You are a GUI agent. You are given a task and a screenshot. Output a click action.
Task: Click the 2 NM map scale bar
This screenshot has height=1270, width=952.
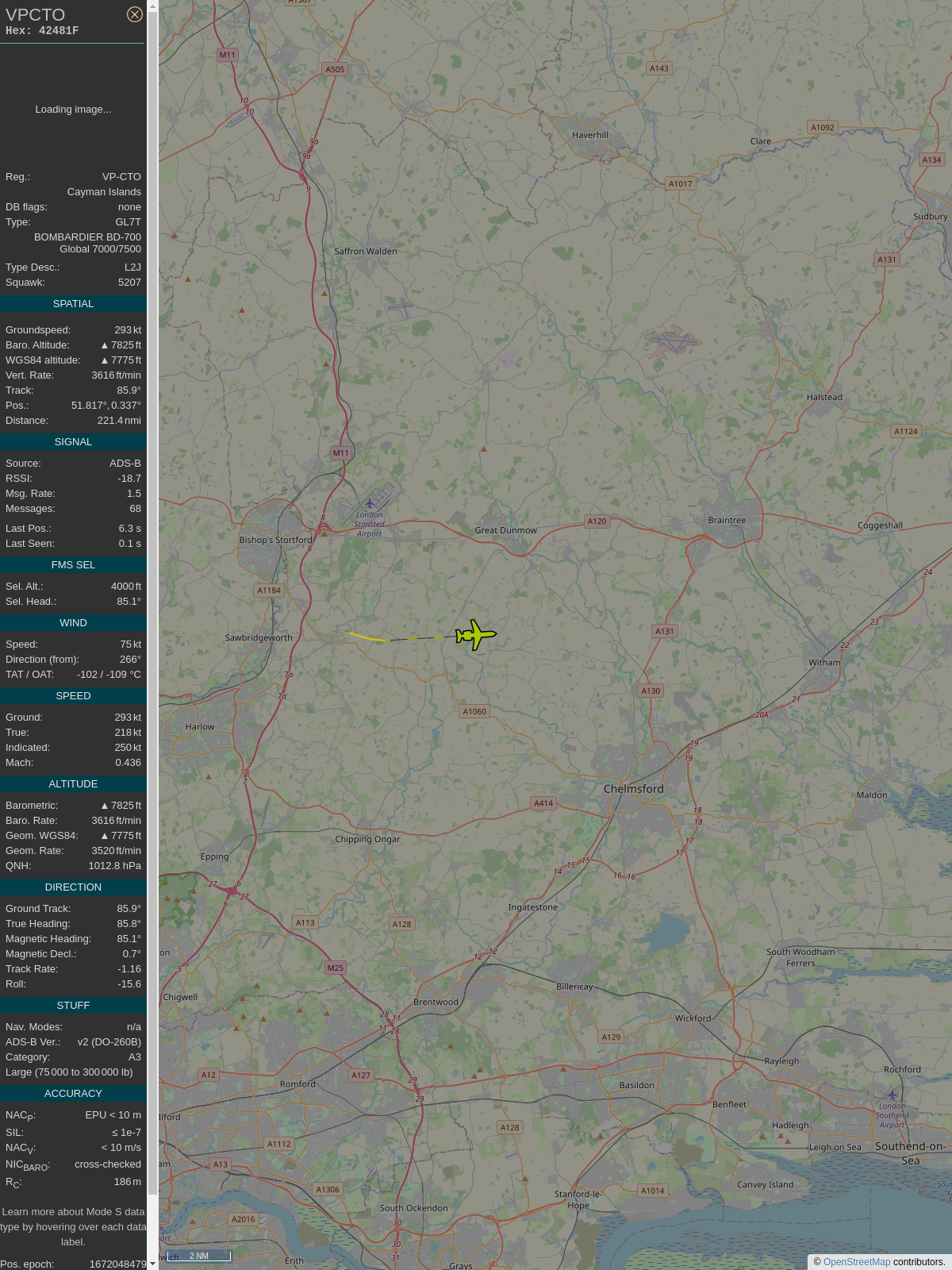point(198,1256)
